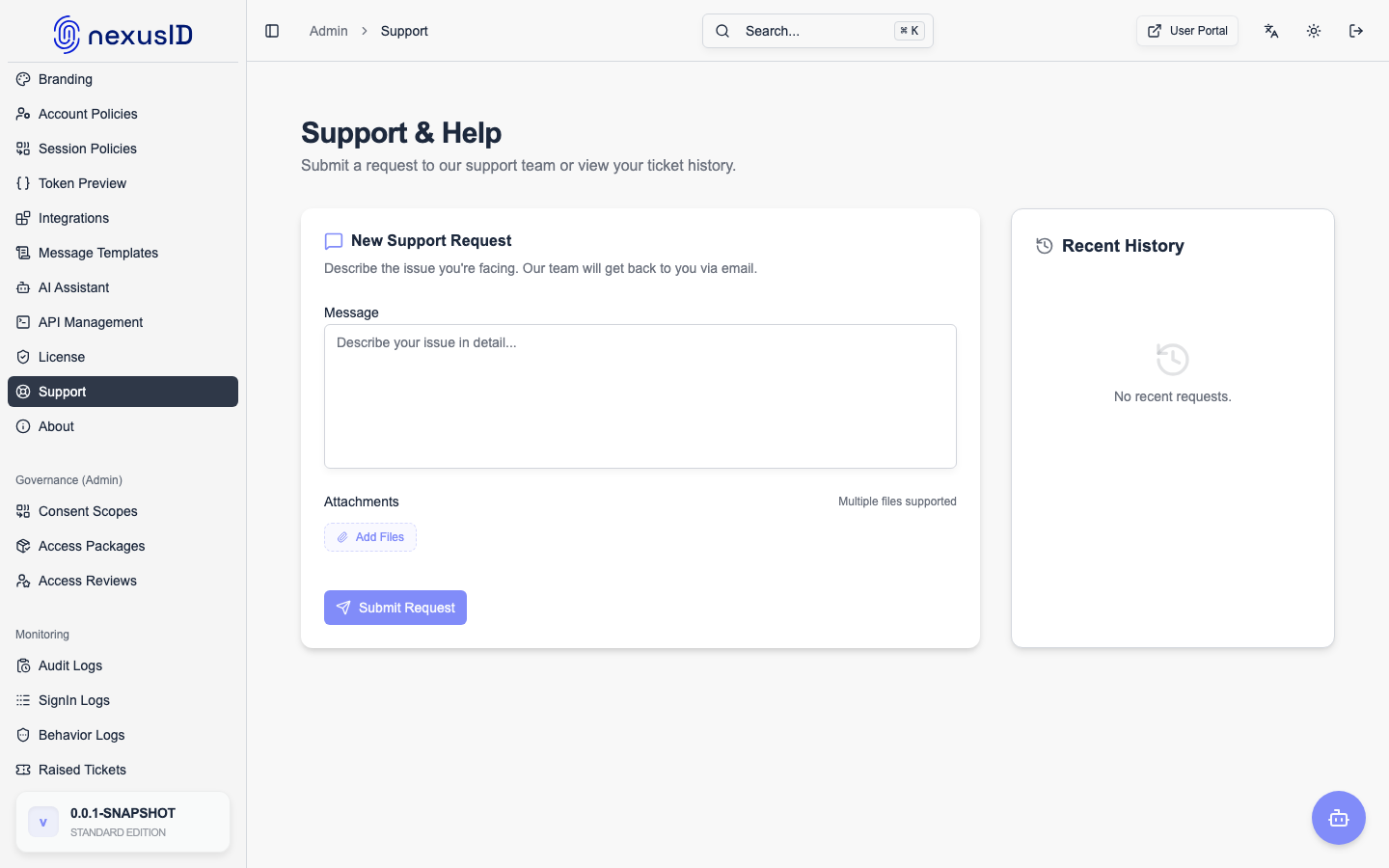
Task: Click the 'Monitoring' section label
Action: point(42,635)
